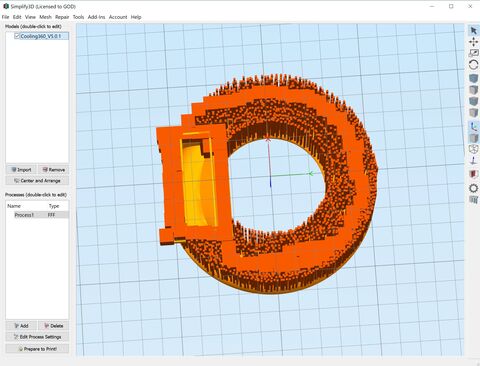Click the FFF type cell
Screen dimensions: 480x366
(x=51, y=215)
